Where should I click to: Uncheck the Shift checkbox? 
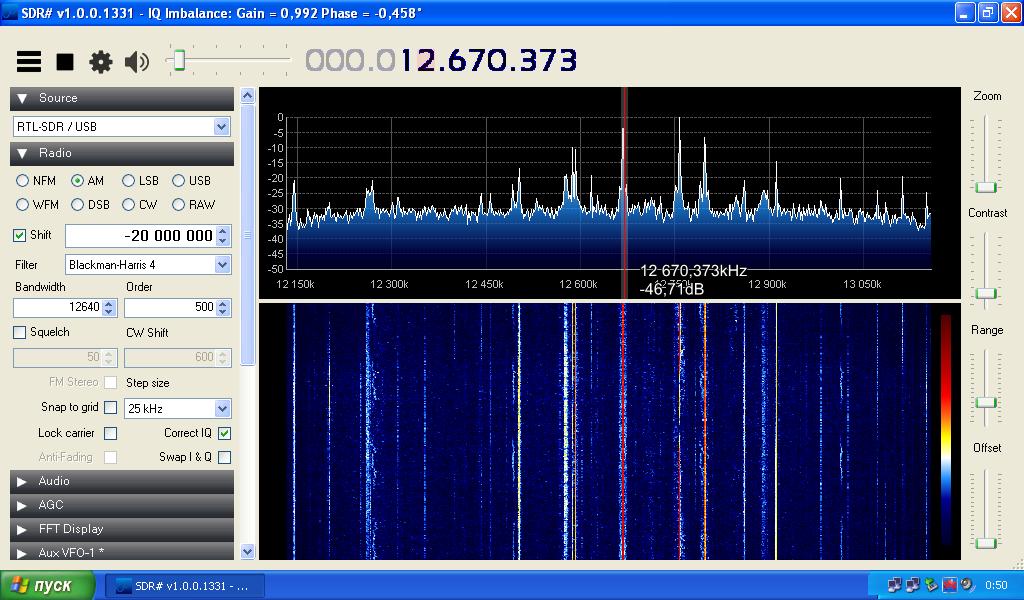[x=19, y=235]
